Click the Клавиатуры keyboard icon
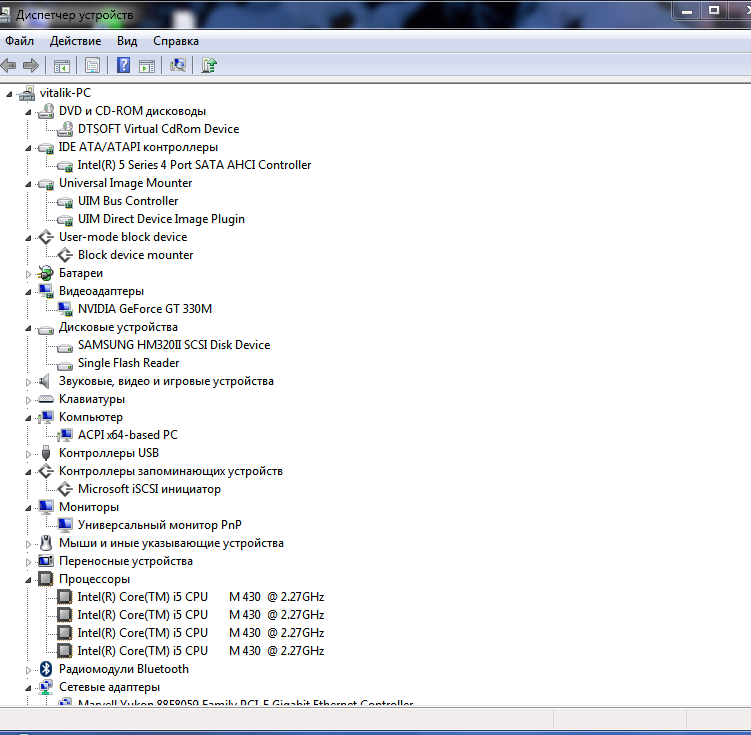 46,399
